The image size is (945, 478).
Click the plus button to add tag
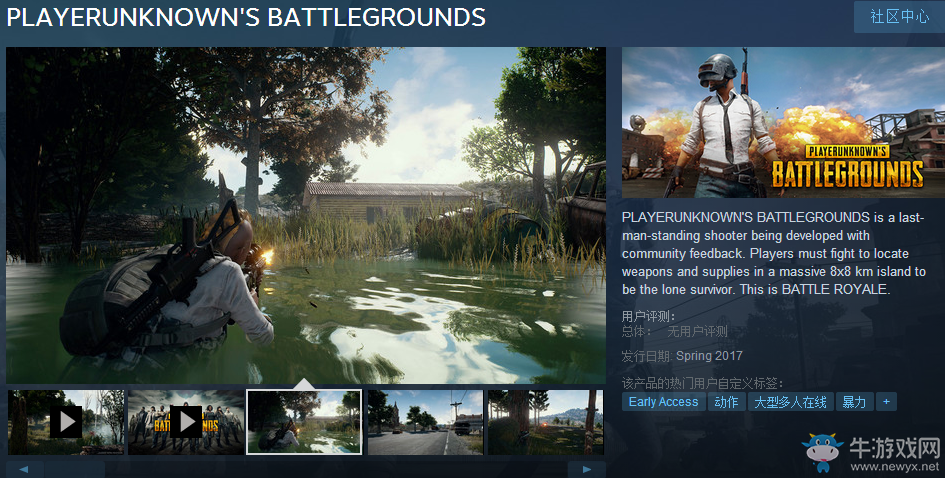[886, 402]
